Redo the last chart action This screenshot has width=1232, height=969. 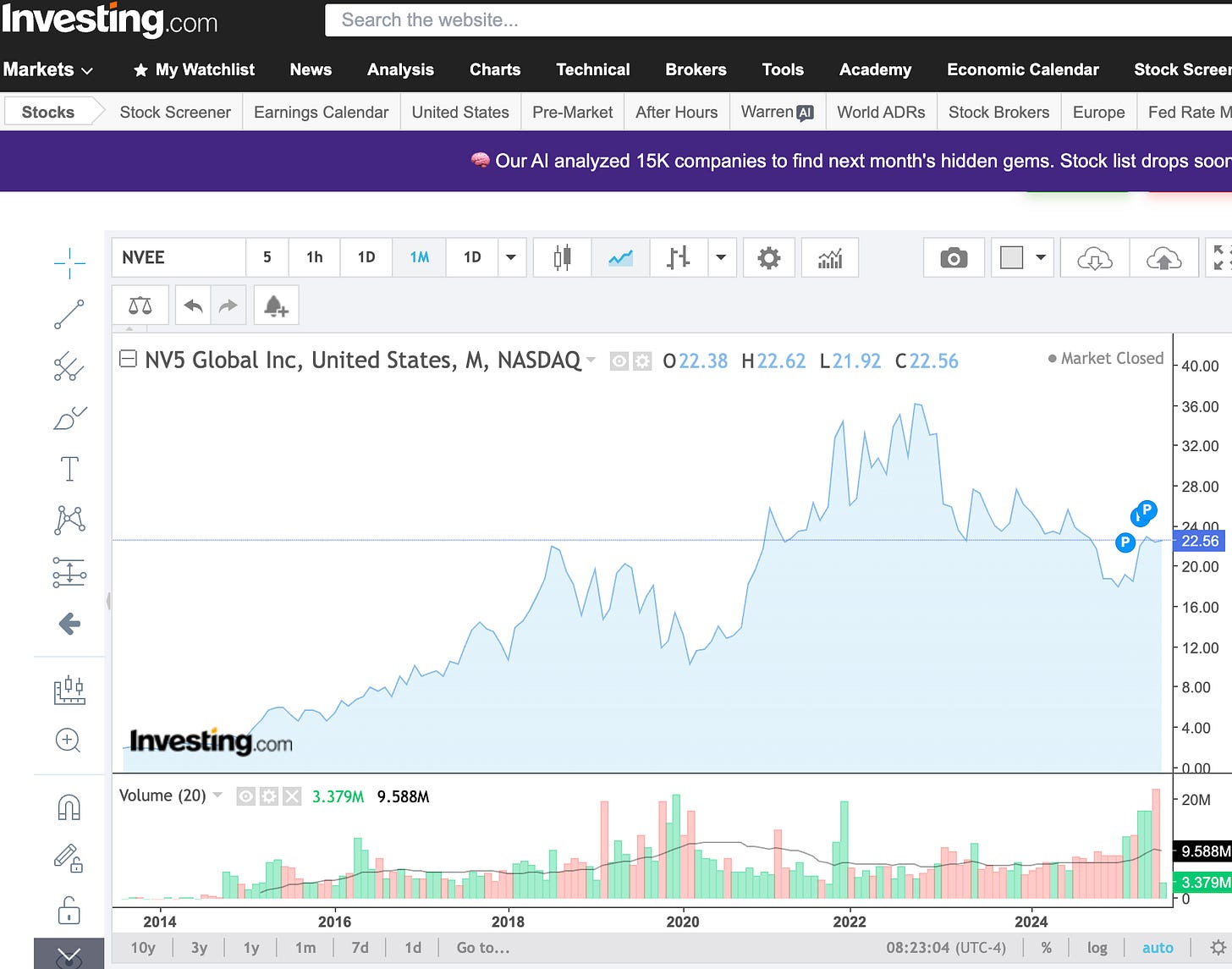coord(228,306)
